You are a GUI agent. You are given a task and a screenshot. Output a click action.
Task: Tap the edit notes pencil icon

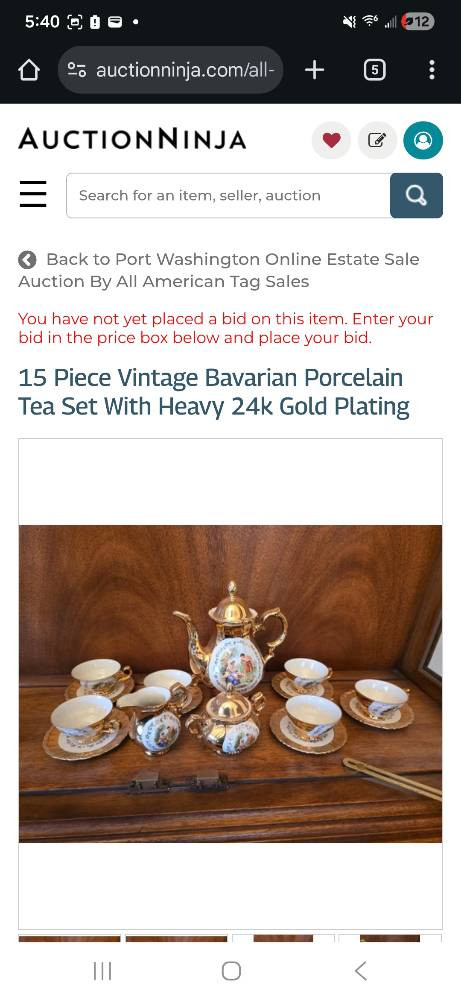pos(377,140)
